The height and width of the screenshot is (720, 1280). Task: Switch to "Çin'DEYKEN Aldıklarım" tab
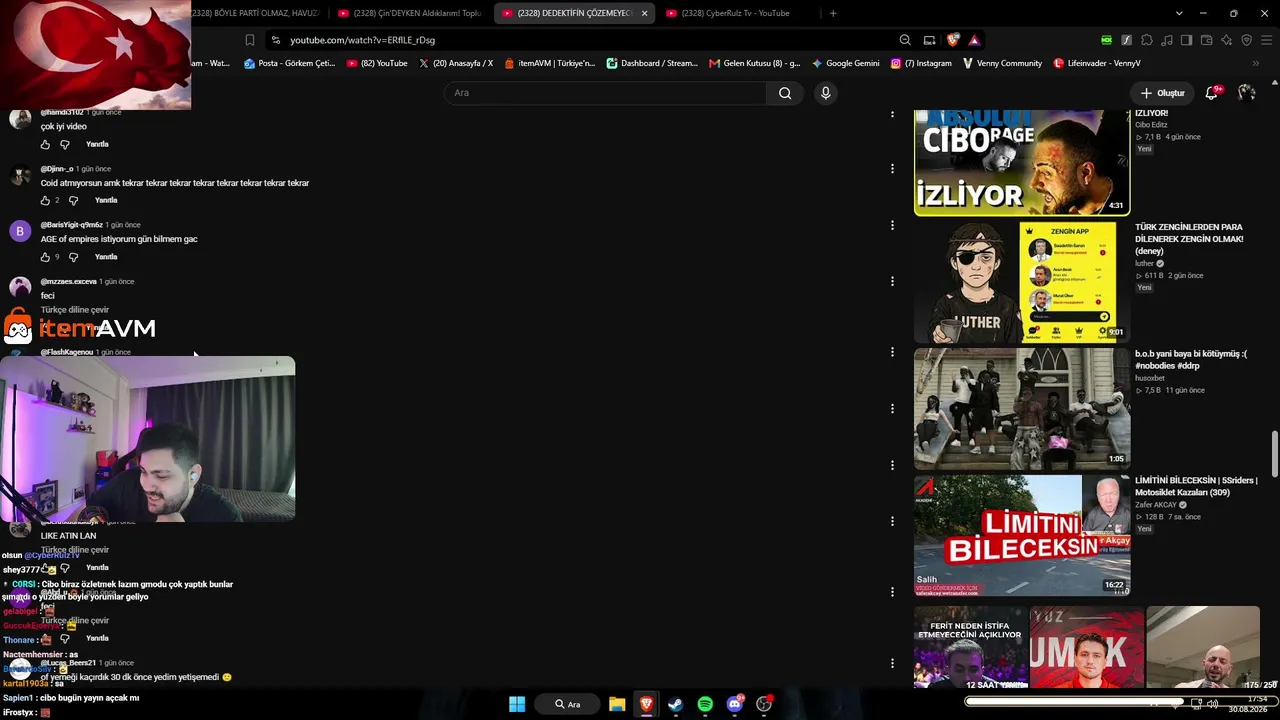click(410, 13)
